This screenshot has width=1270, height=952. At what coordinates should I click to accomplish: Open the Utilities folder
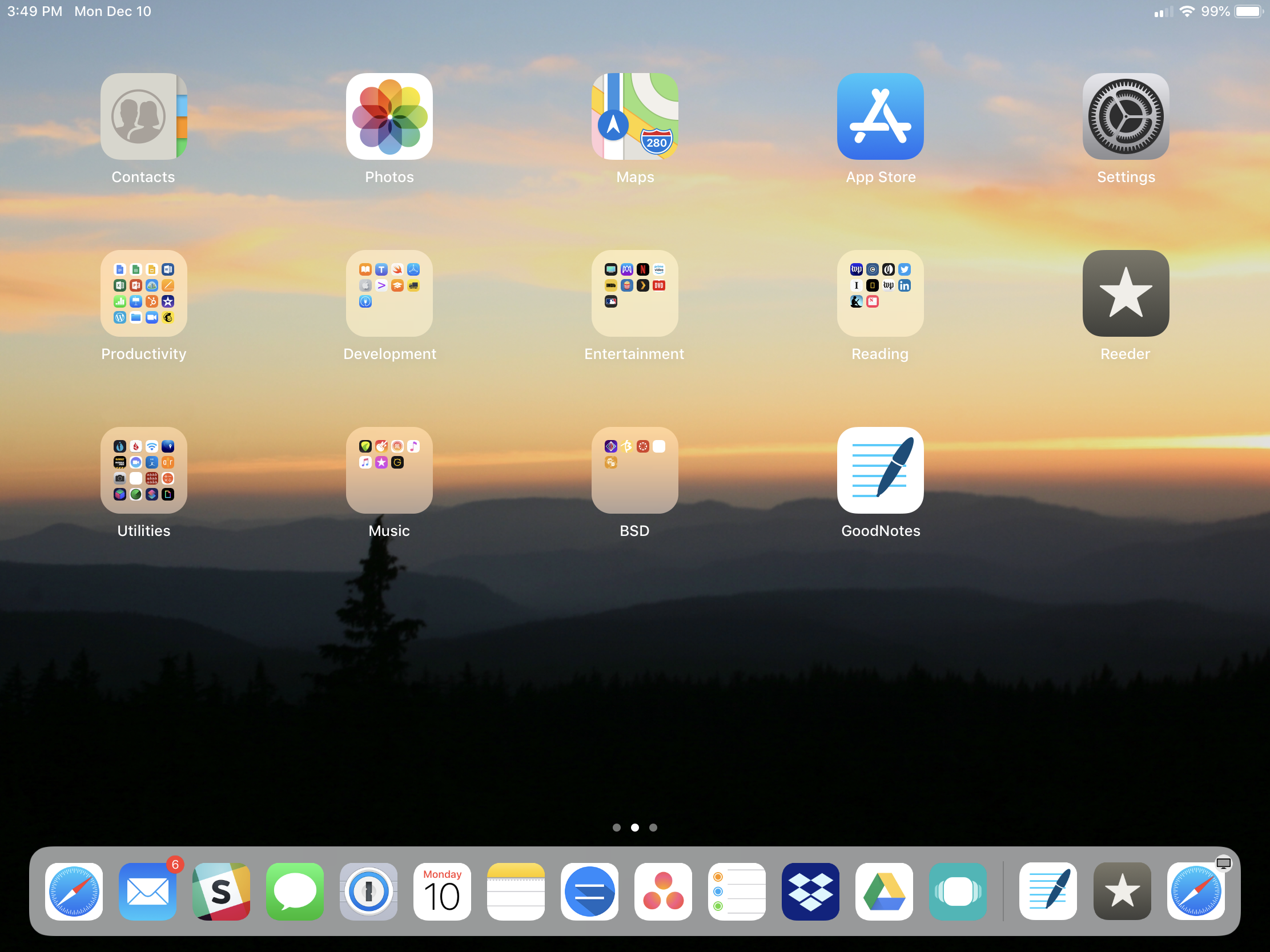[x=143, y=470]
